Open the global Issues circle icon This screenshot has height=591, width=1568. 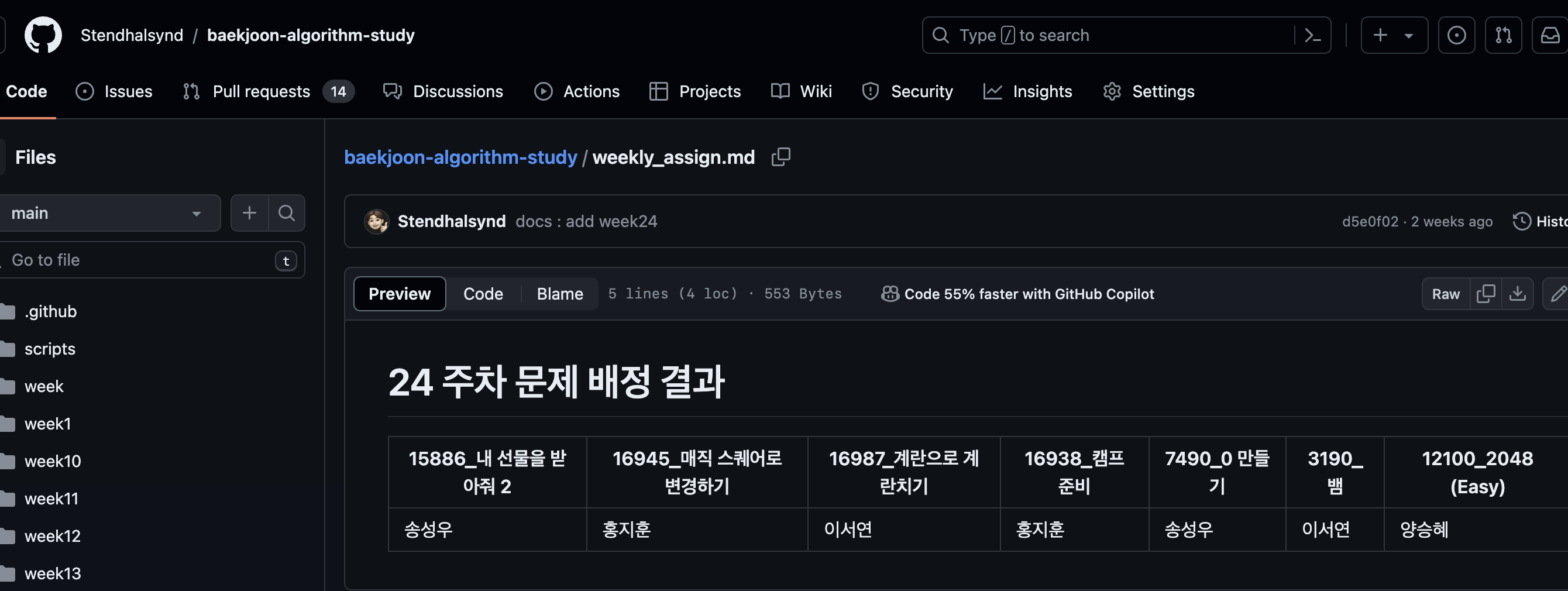(x=1456, y=35)
